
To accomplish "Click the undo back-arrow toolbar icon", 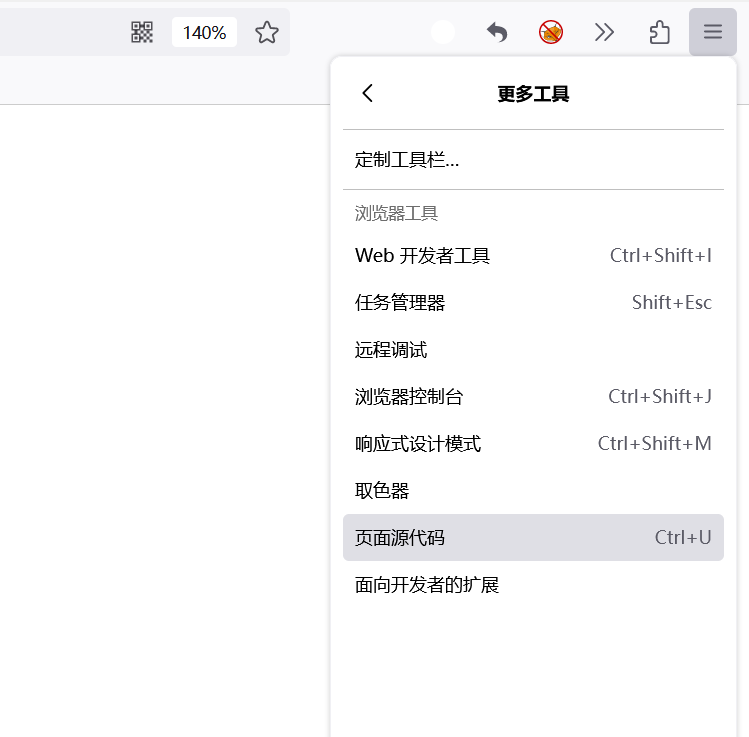I will click(497, 32).
